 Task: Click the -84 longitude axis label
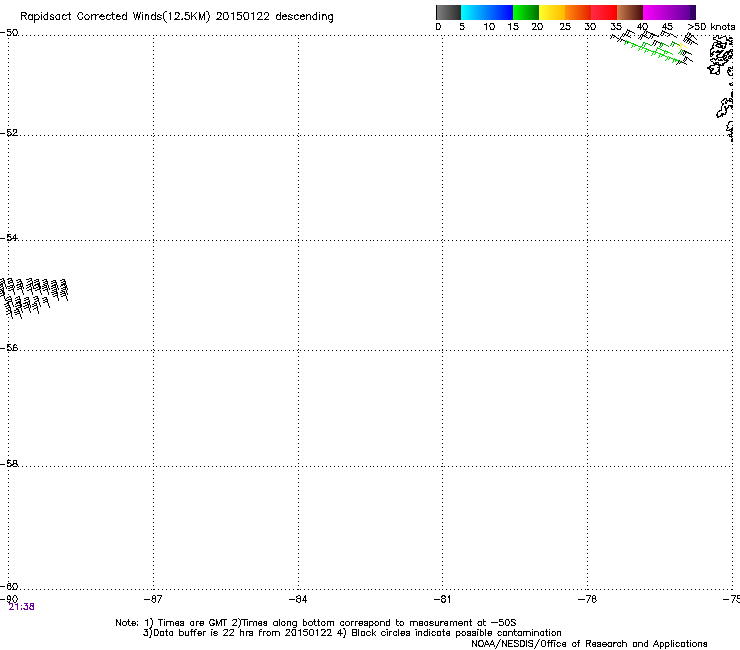pos(298,599)
